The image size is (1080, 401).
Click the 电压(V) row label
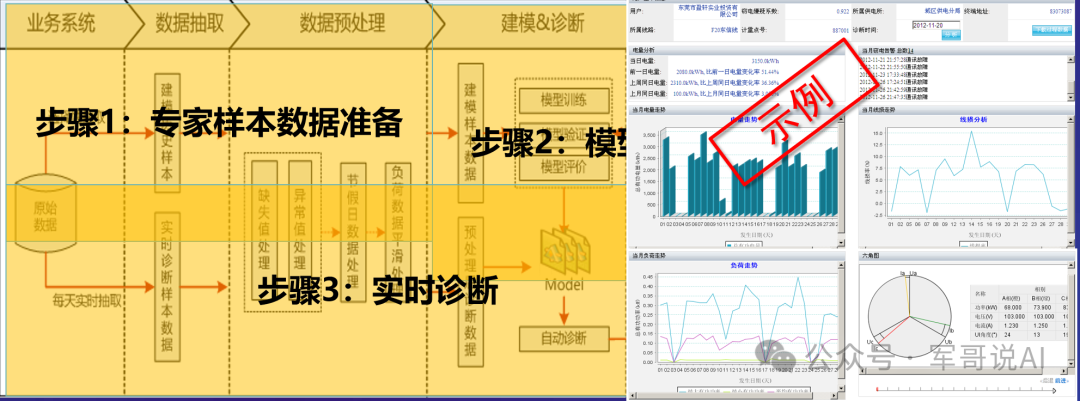pyautogui.click(x=984, y=316)
